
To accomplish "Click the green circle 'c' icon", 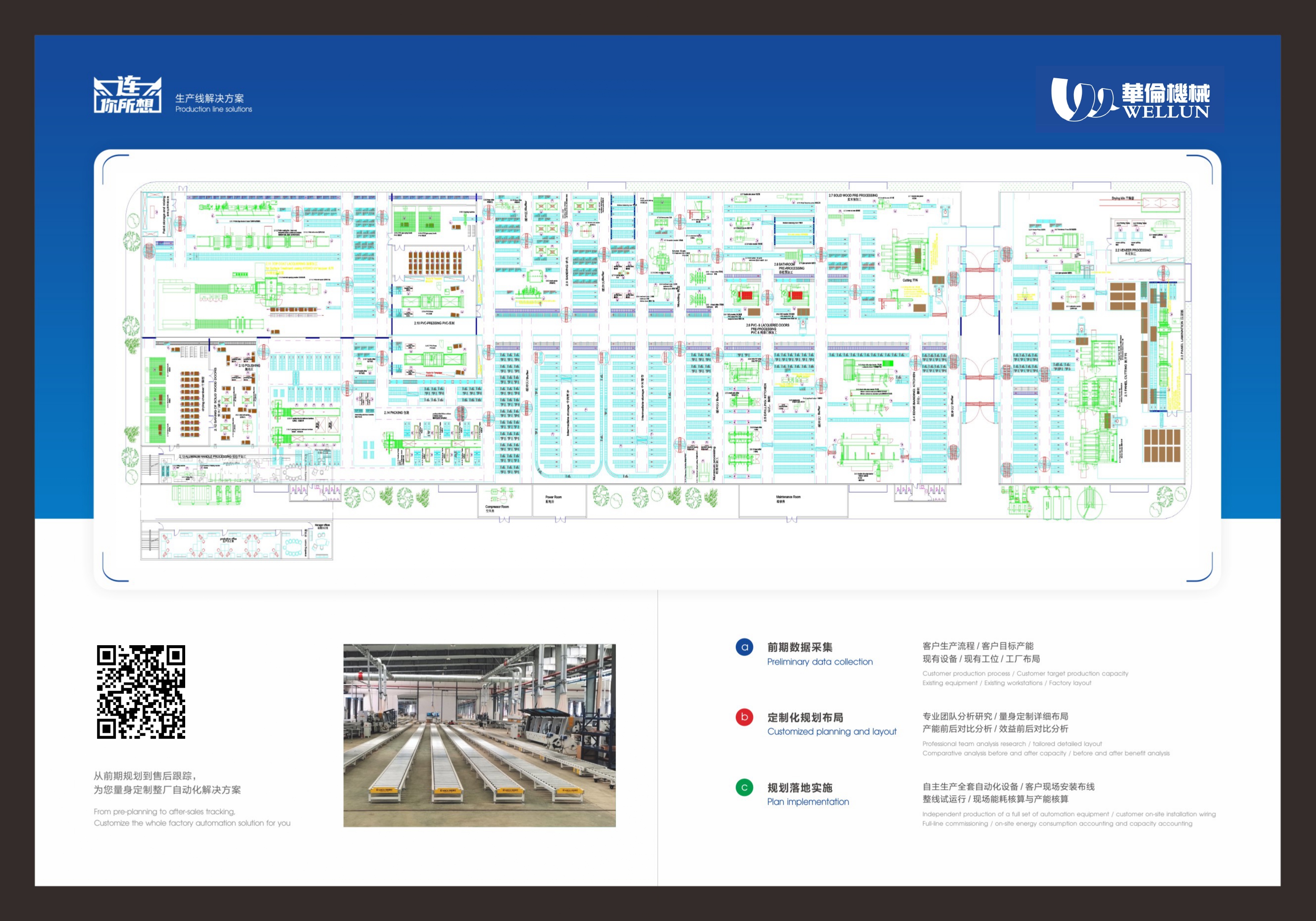I will coord(744,787).
